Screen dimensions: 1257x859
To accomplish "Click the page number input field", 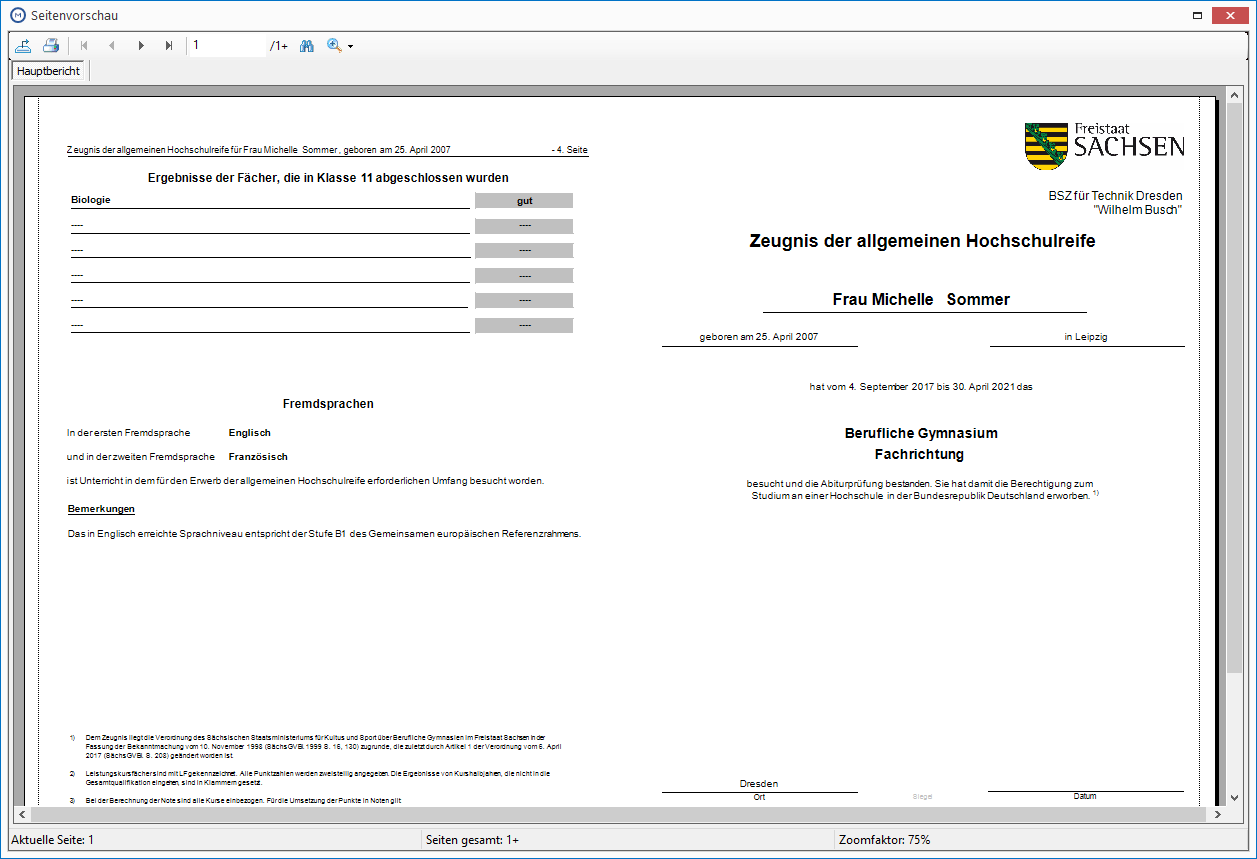I will (x=227, y=45).
